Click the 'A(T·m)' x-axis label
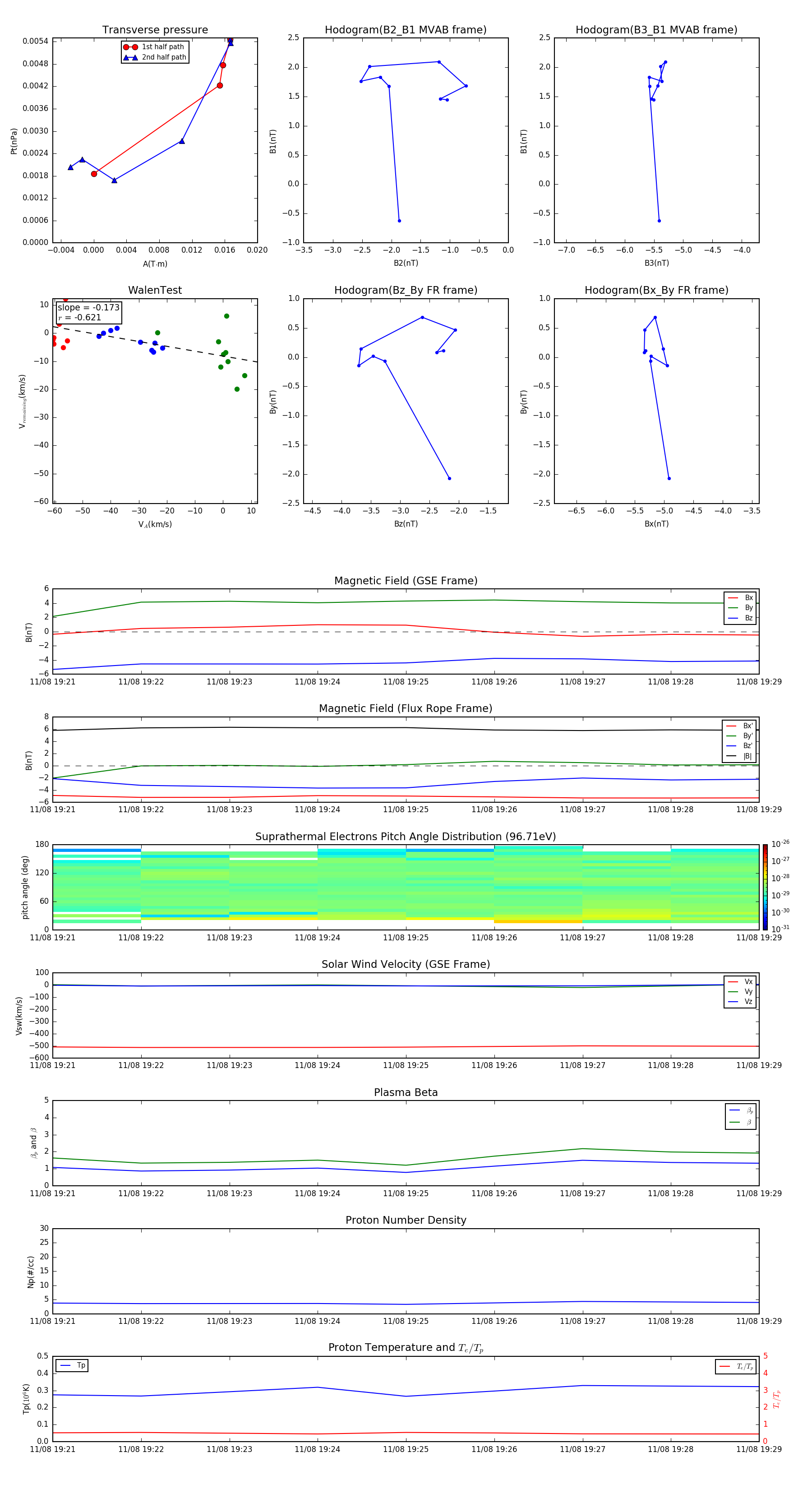 (155, 264)
